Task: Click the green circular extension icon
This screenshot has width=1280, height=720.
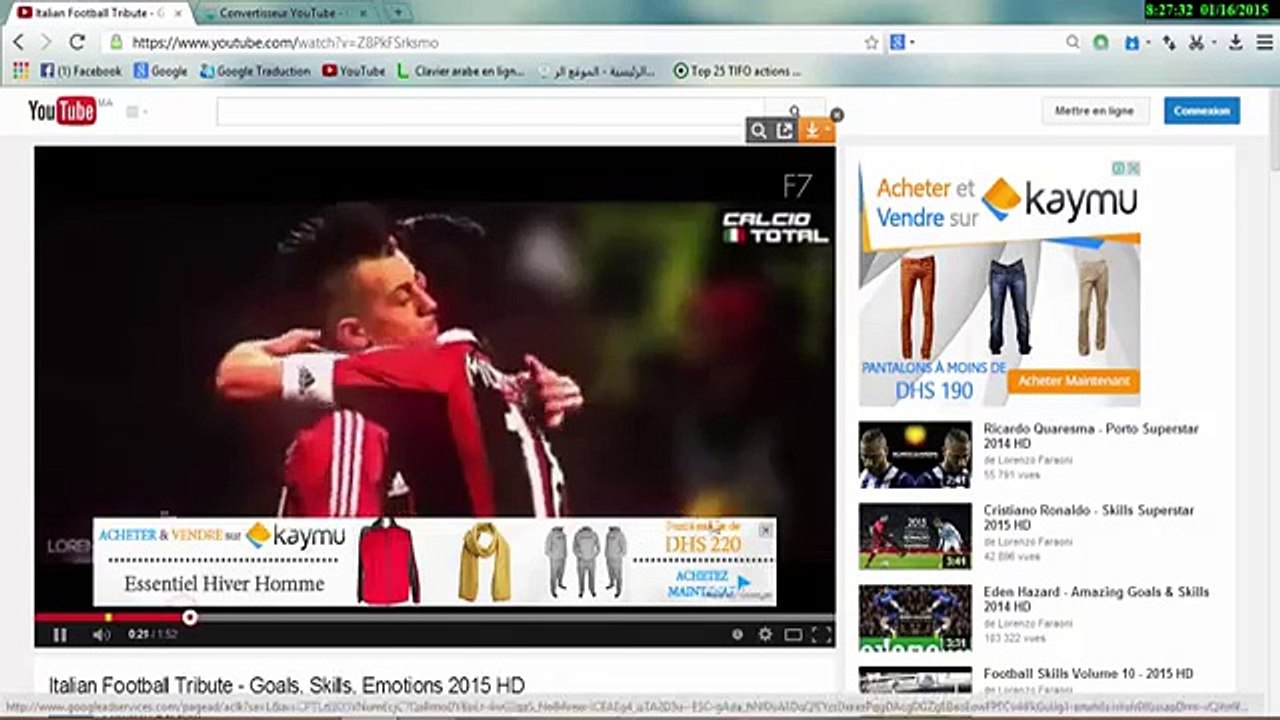Action: (1101, 43)
